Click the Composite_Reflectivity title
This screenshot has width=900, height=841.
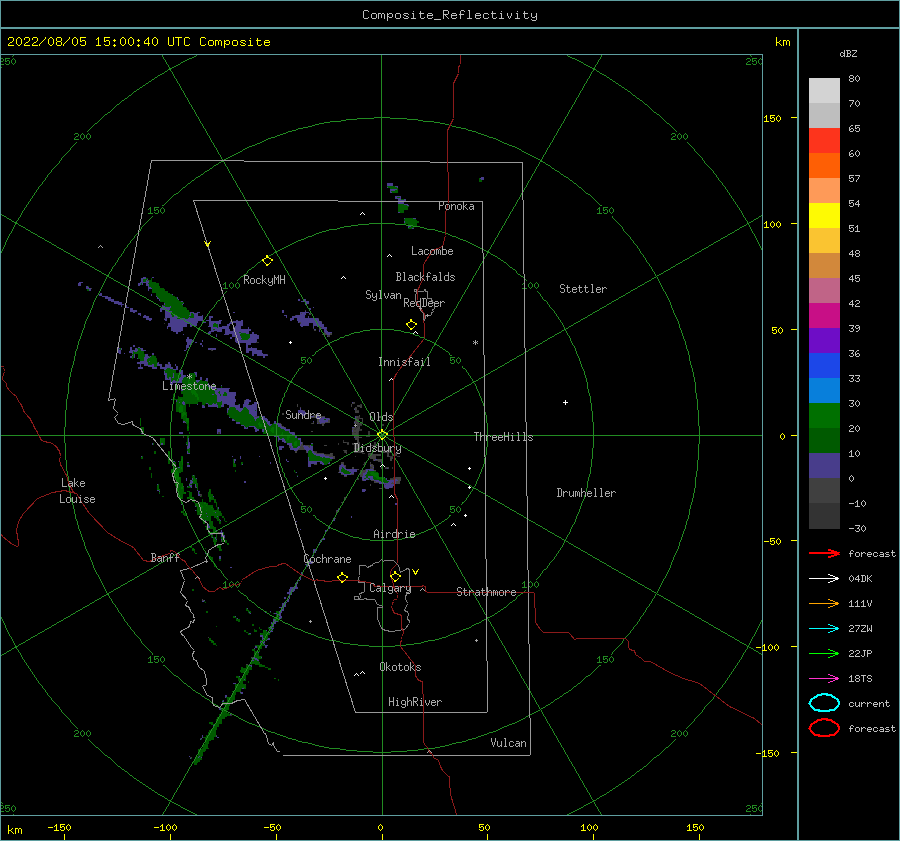coord(449,15)
